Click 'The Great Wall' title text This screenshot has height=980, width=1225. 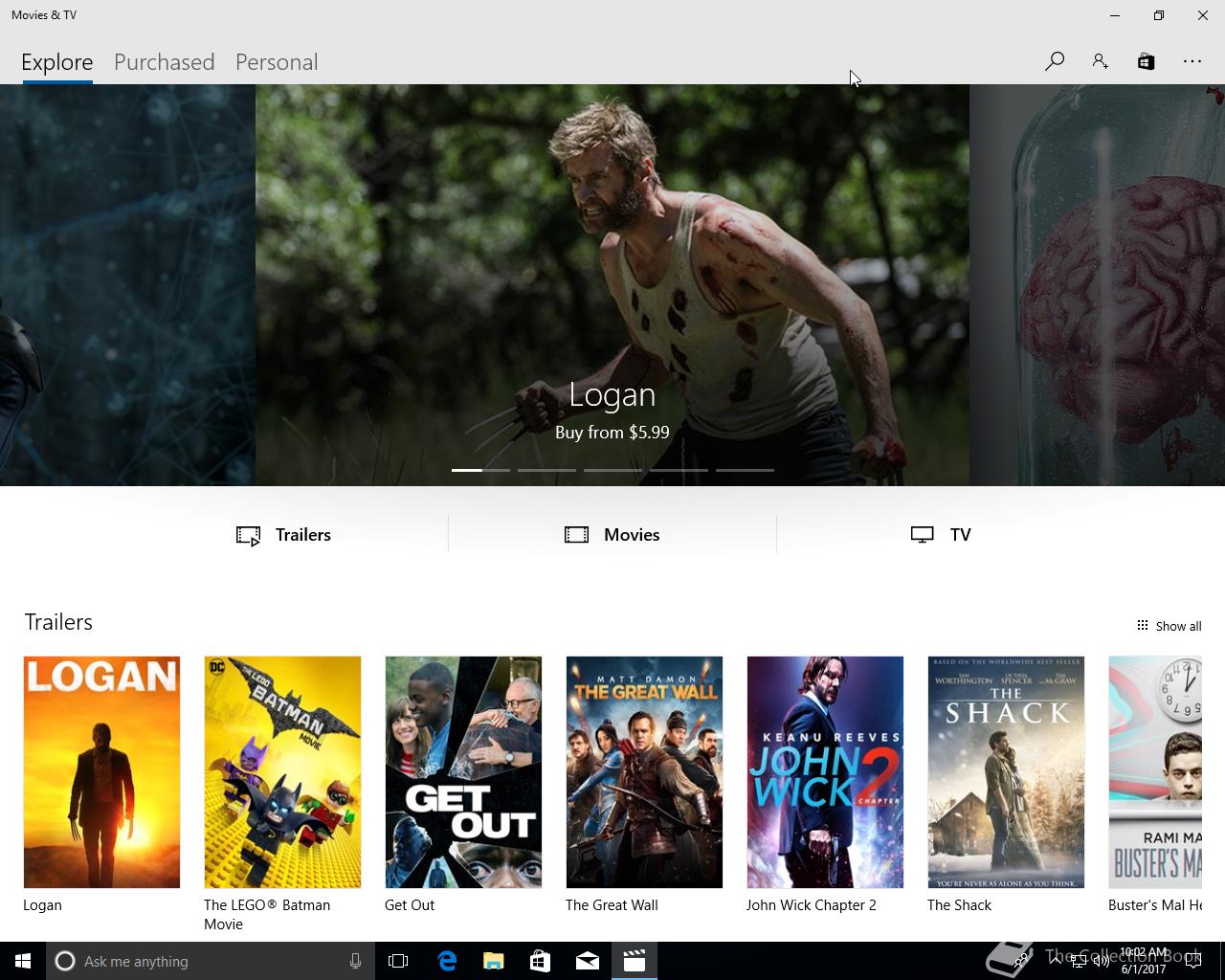point(612,905)
